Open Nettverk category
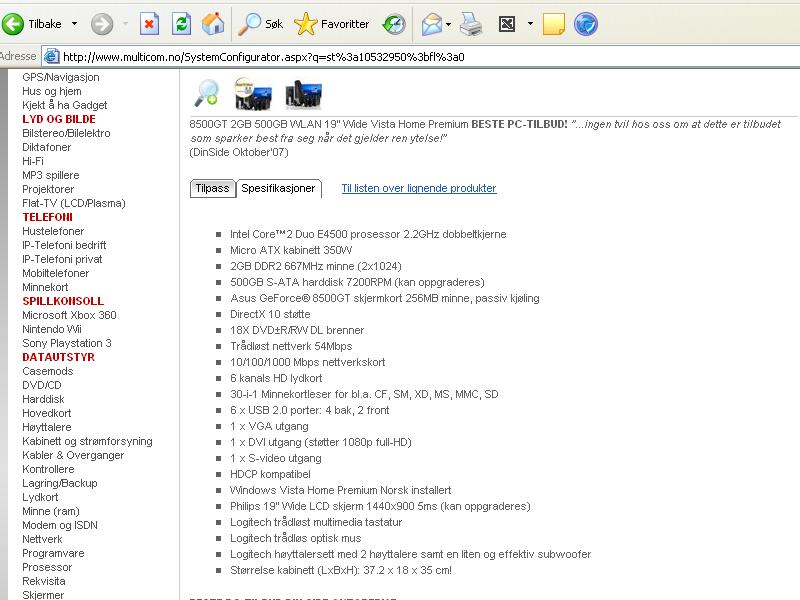The width and height of the screenshot is (800, 600). coord(42,539)
